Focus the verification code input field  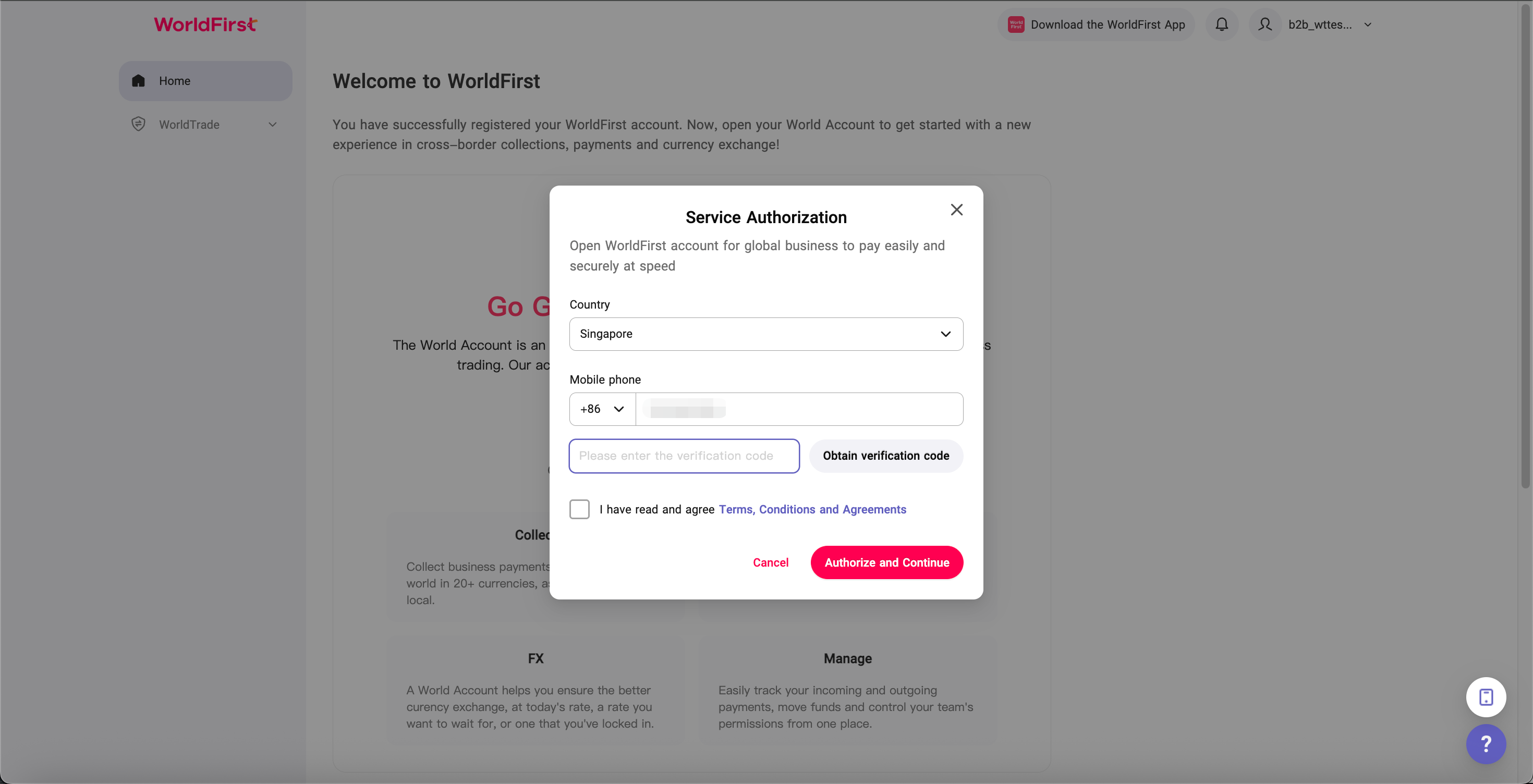pyautogui.click(x=684, y=456)
